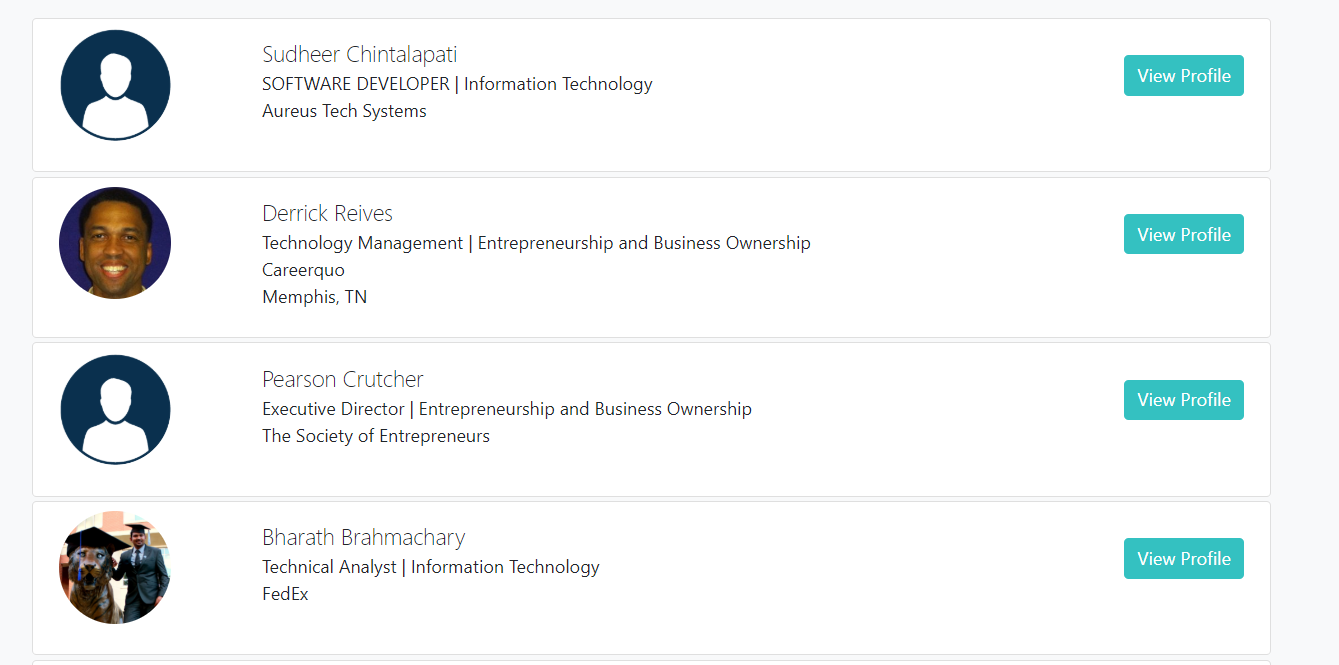1339x665 pixels.
Task: Open Bharath Brahmachary's graduation photo
Action: [x=115, y=568]
